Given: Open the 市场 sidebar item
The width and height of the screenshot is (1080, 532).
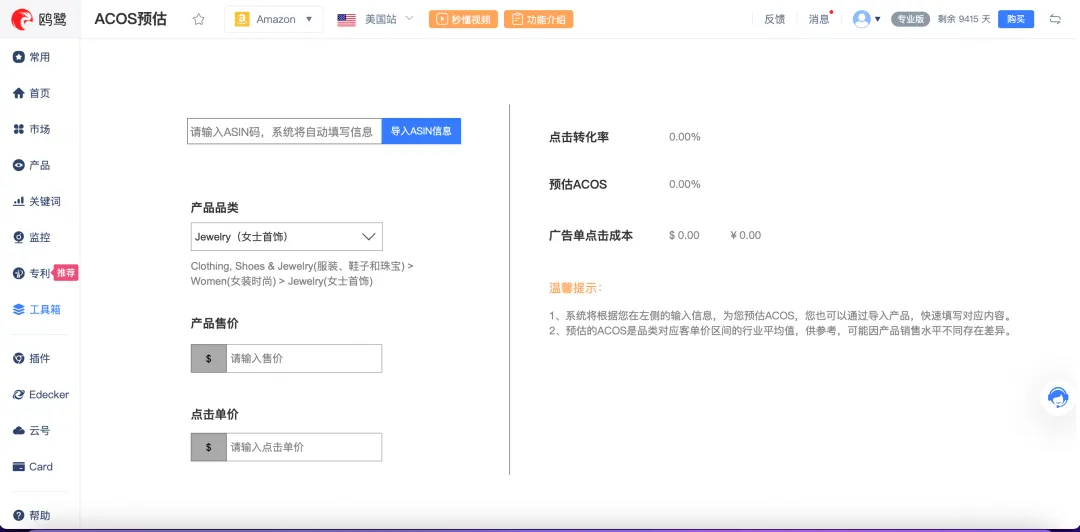Looking at the screenshot, I should pos(32,129).
